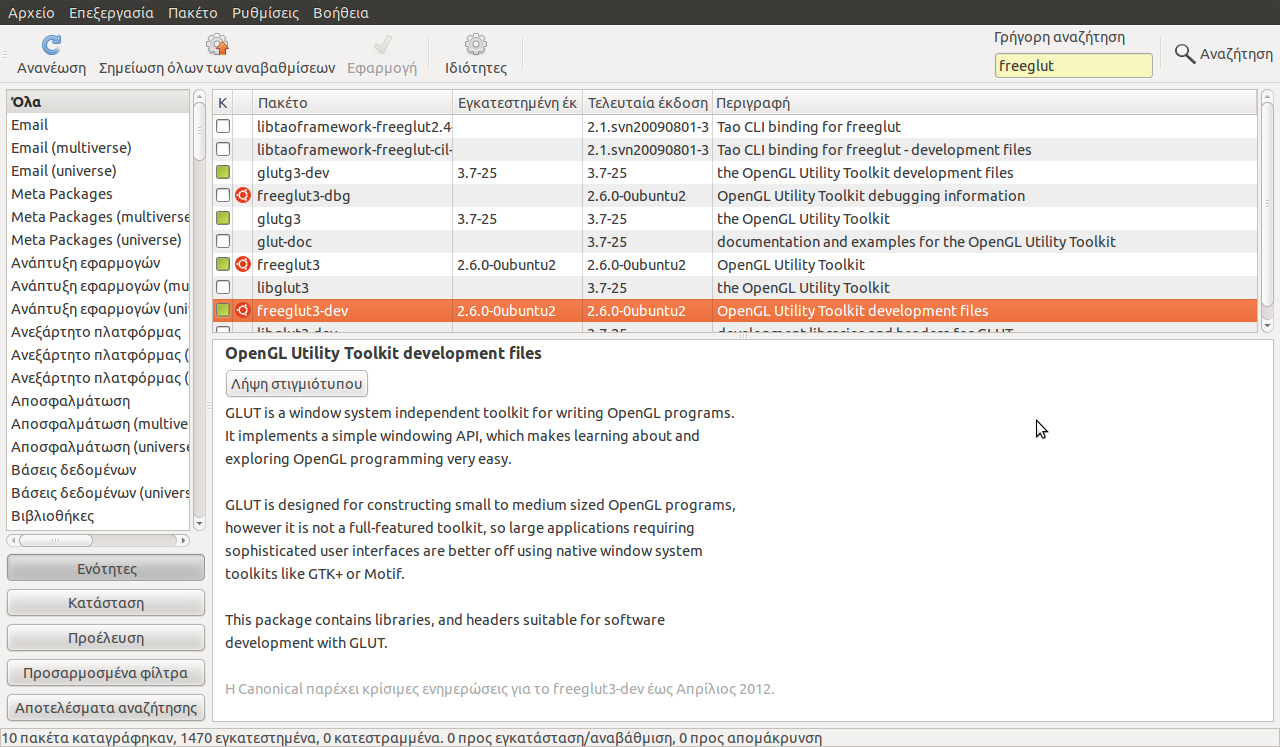The width and height of the screenshot is (1280, 747).
Task: Click Λήψη στιγμιότυπου button
Action: coord(297,384)
